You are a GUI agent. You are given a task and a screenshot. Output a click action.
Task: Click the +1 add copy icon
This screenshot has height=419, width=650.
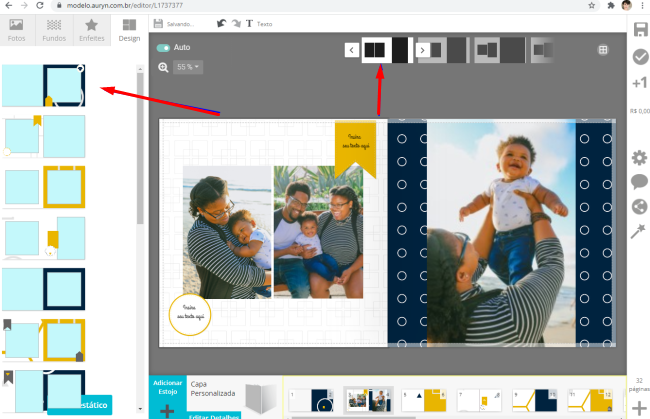coord(640,83)
